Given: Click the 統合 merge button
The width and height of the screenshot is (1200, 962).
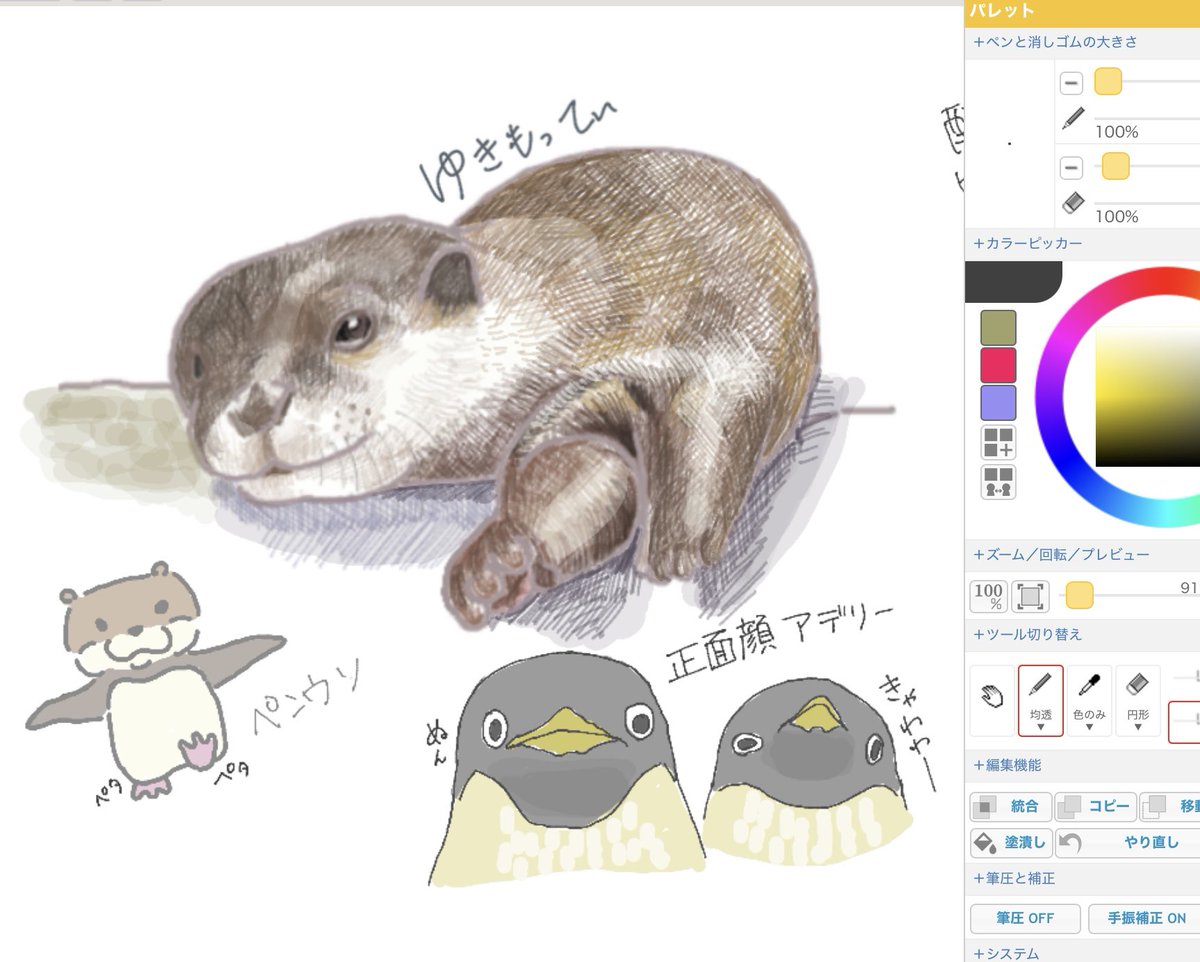Looking at the screenshot, I should pyautogui.click(x=1010, y=806).
